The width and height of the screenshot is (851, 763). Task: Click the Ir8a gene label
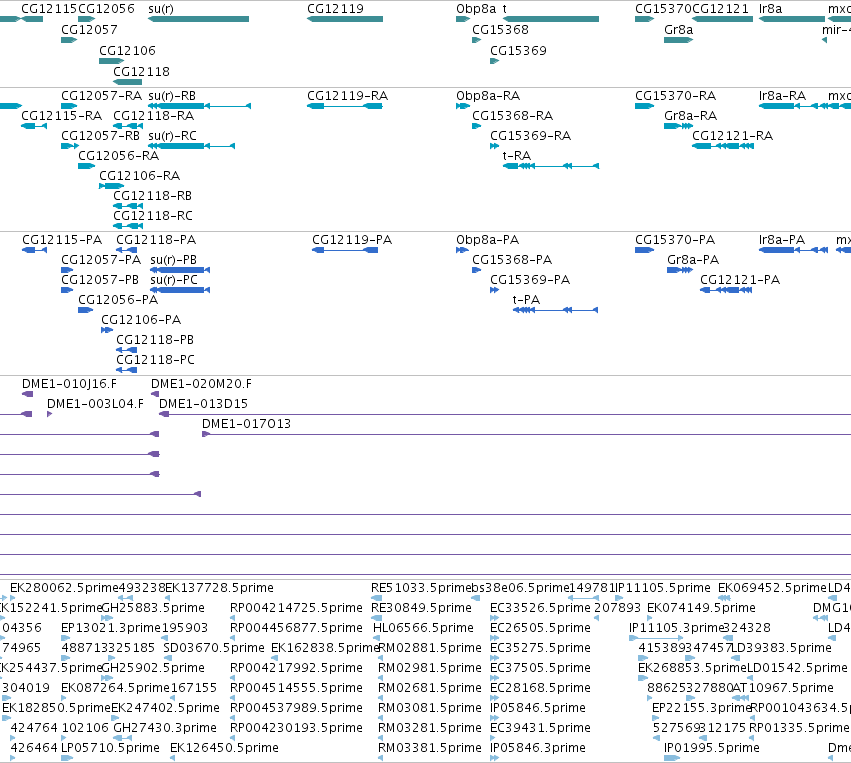point(770,9)
